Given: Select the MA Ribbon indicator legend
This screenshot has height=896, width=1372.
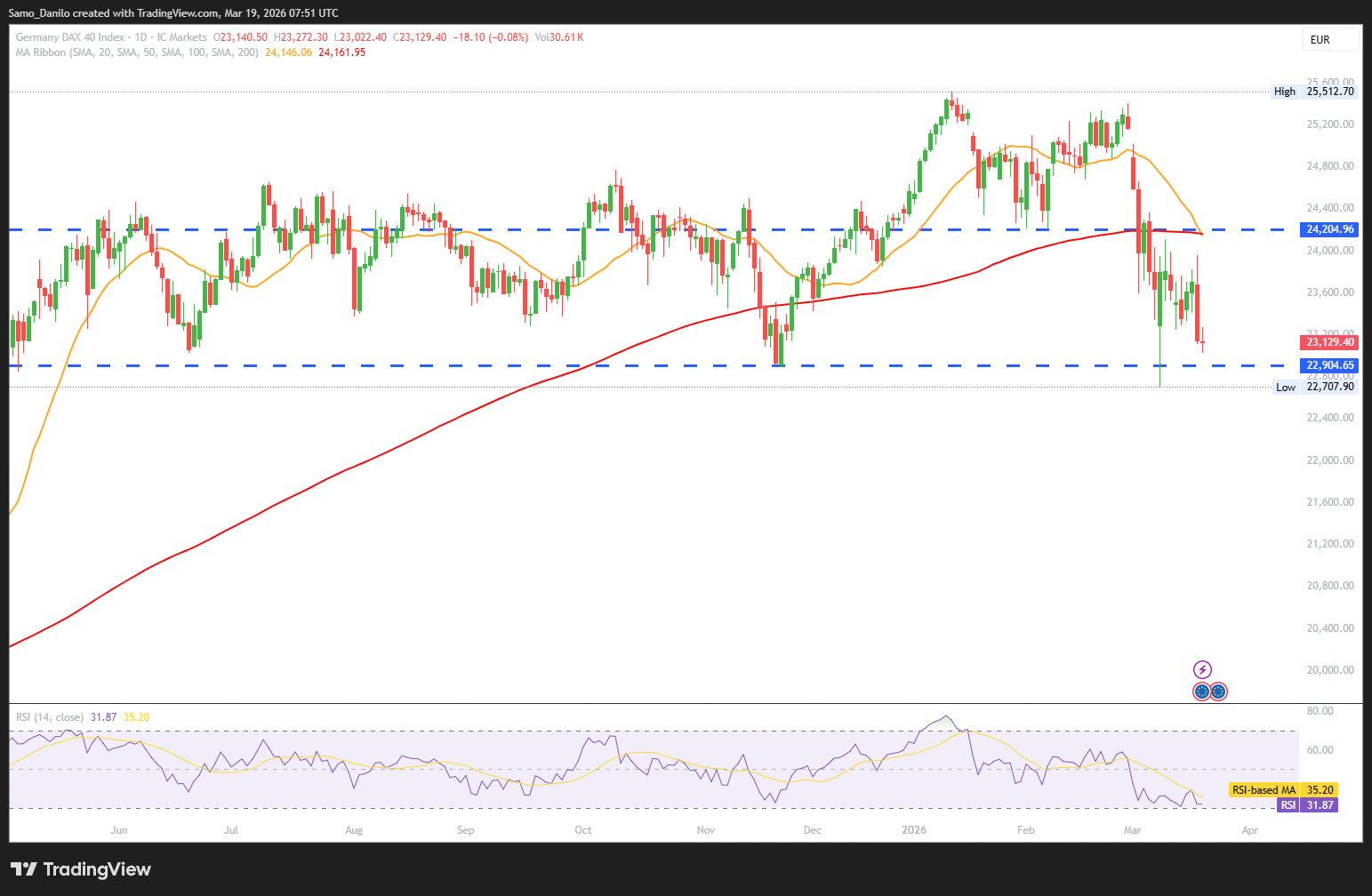Looking at the screenshot, I should coord(137,52).
